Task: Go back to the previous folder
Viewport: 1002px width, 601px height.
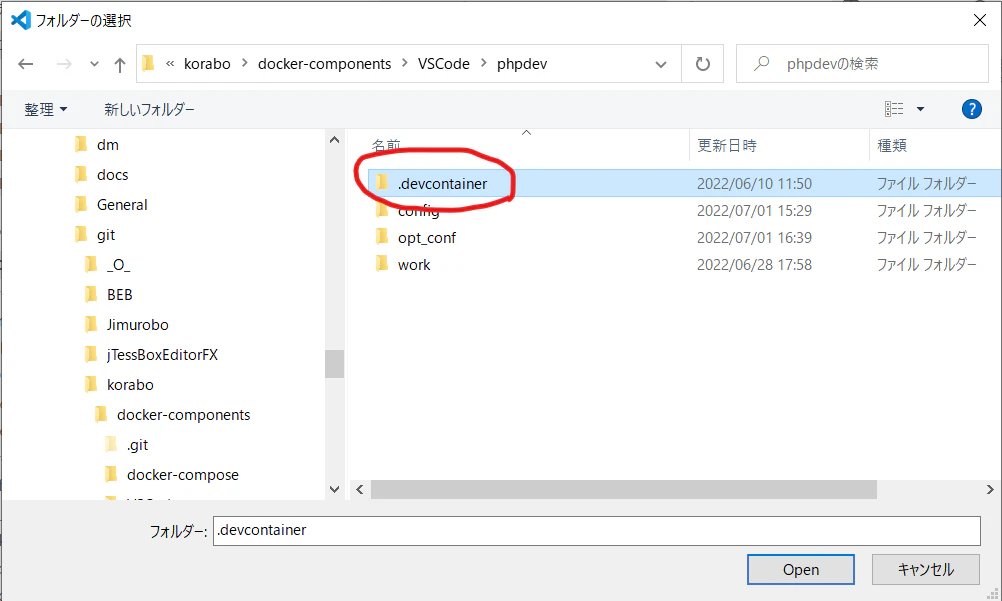Action: [x=26, y=64]
